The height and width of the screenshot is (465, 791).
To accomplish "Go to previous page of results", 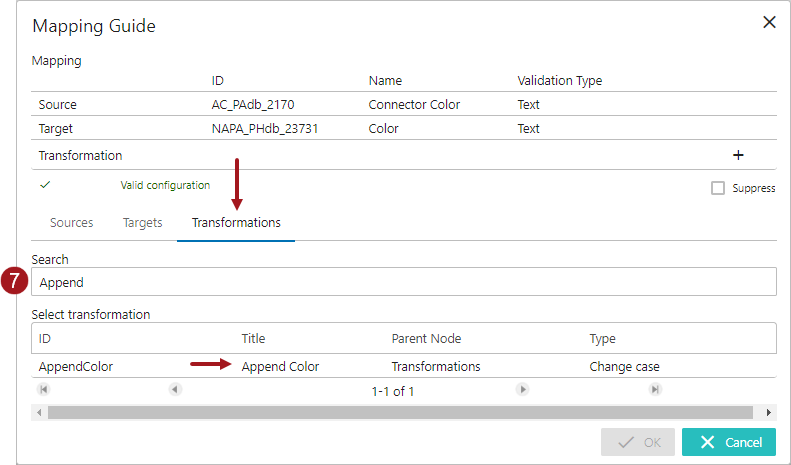I will 175,390.
